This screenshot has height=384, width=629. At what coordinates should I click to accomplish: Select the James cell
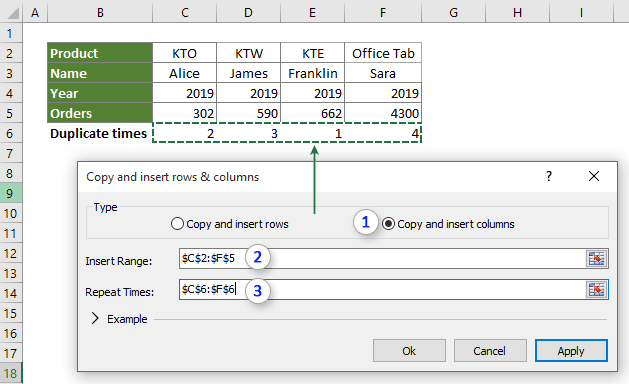pos(248,73)
